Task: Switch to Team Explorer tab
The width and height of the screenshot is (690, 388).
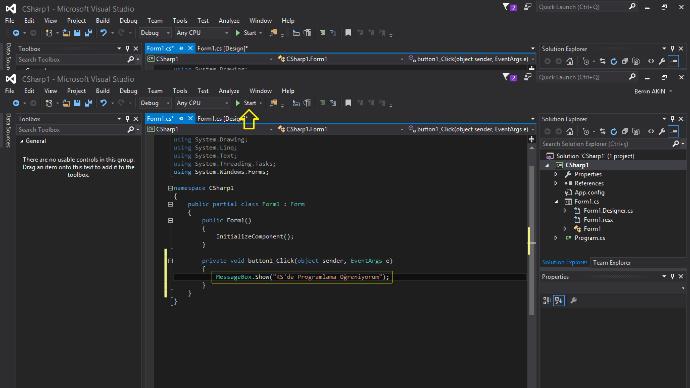Action: click(611, 263)
